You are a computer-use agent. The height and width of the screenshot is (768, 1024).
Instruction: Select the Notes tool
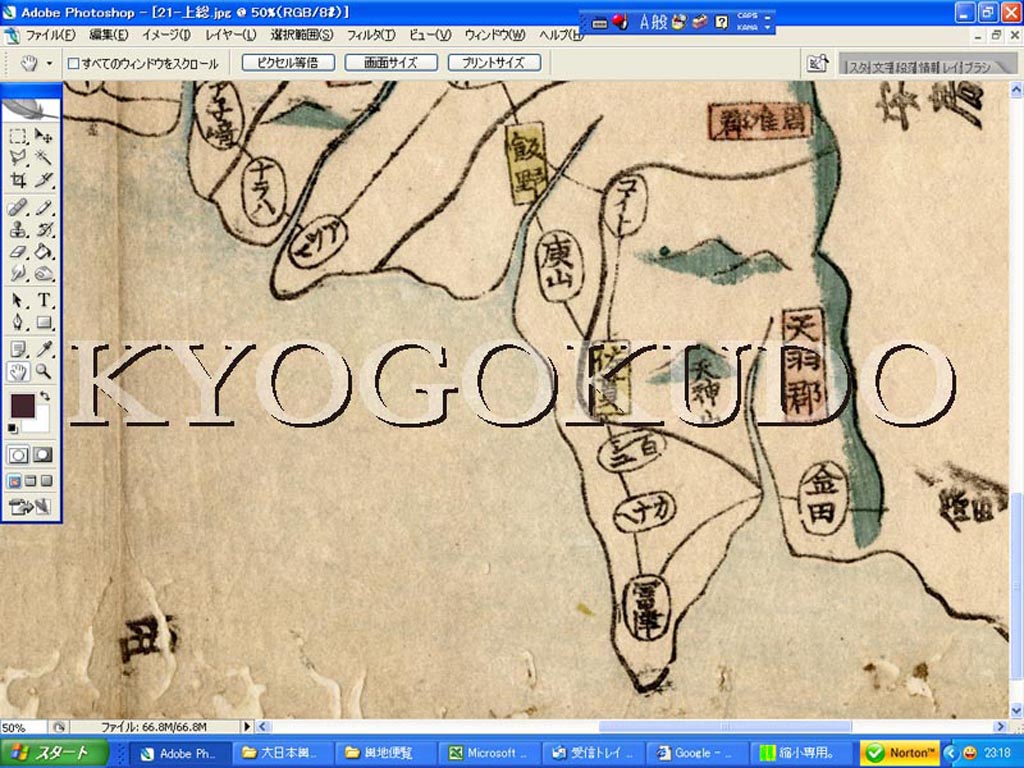[18, 349]
